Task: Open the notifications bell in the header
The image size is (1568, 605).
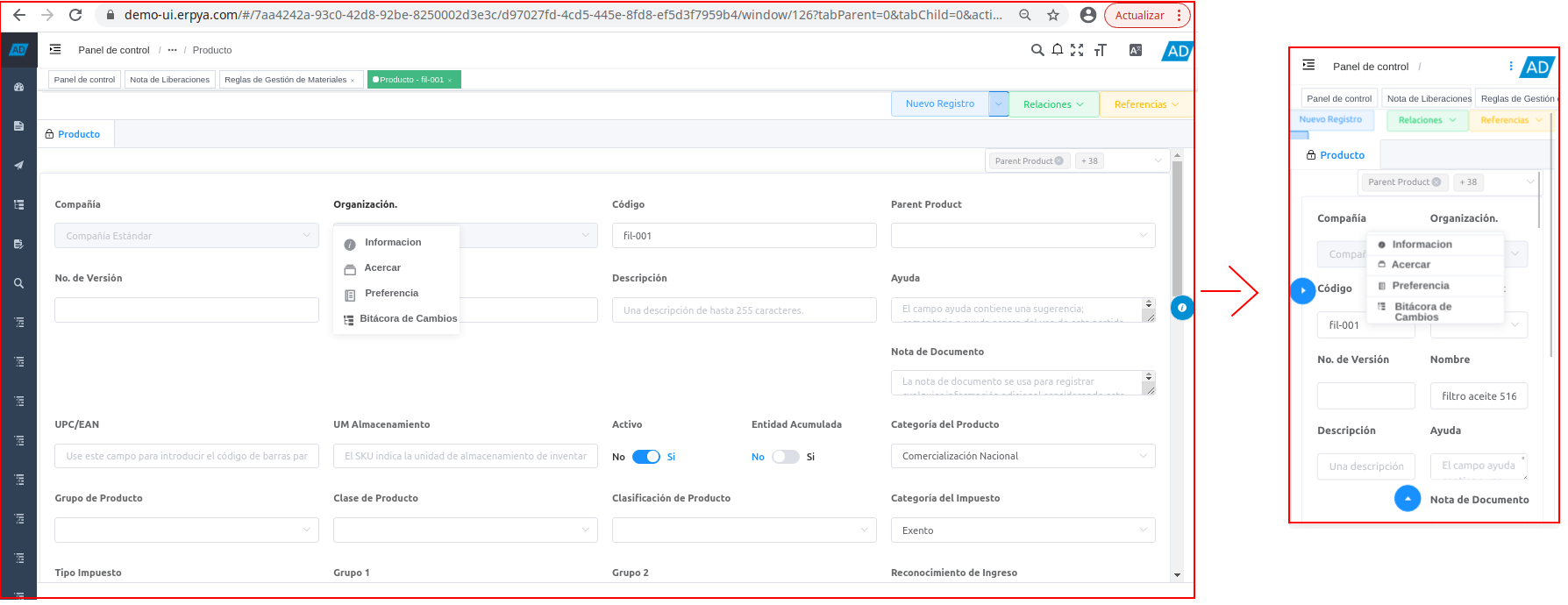Action: pos(1058,50)
